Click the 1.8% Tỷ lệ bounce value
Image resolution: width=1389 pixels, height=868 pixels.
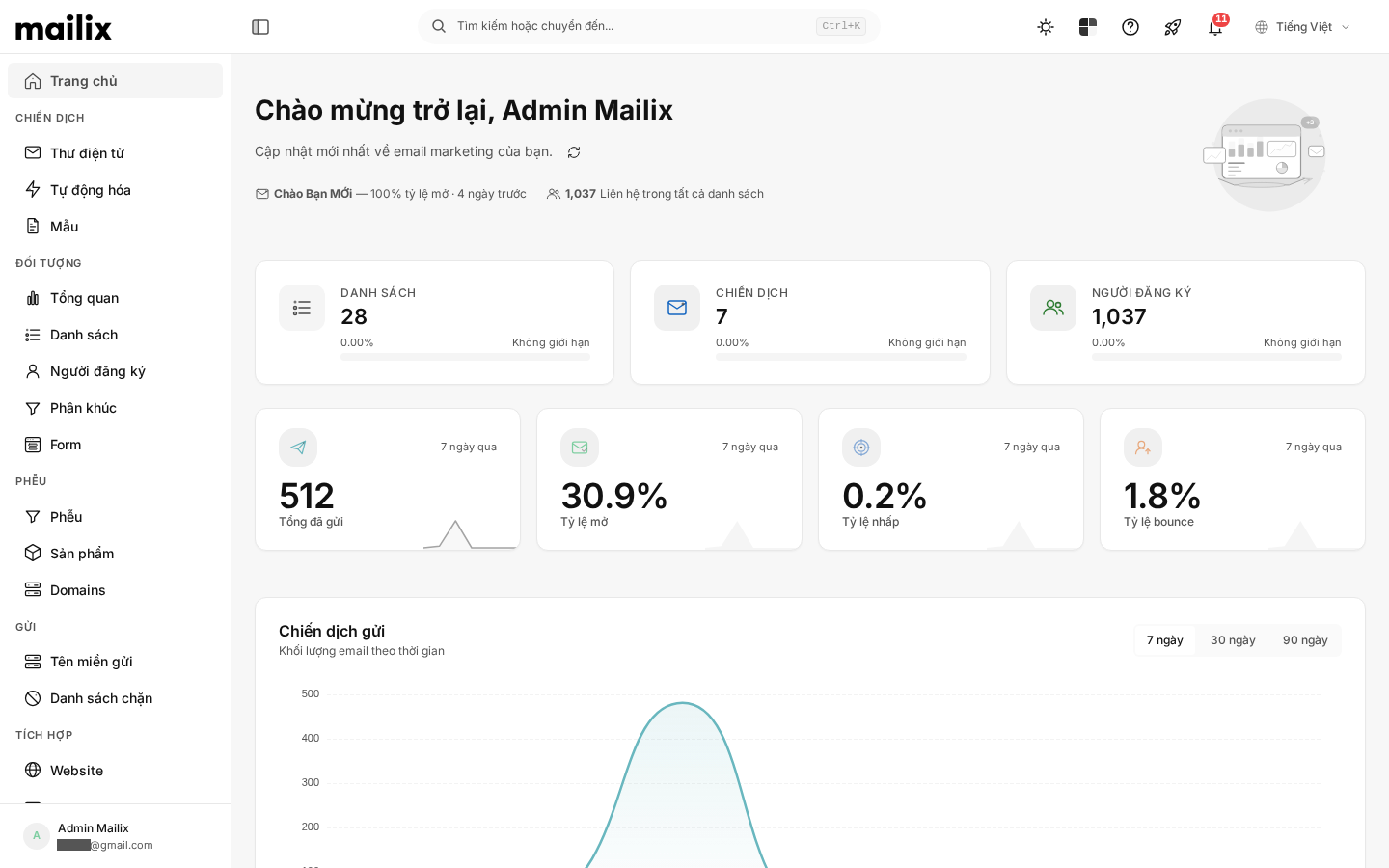point(1162,496)
